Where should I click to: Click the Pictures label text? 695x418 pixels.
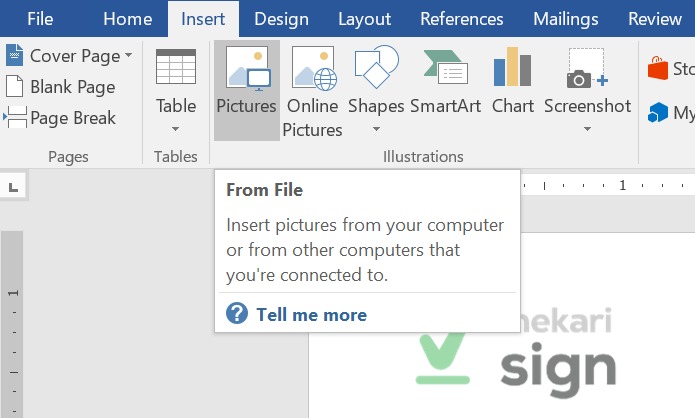click(246, 106)
